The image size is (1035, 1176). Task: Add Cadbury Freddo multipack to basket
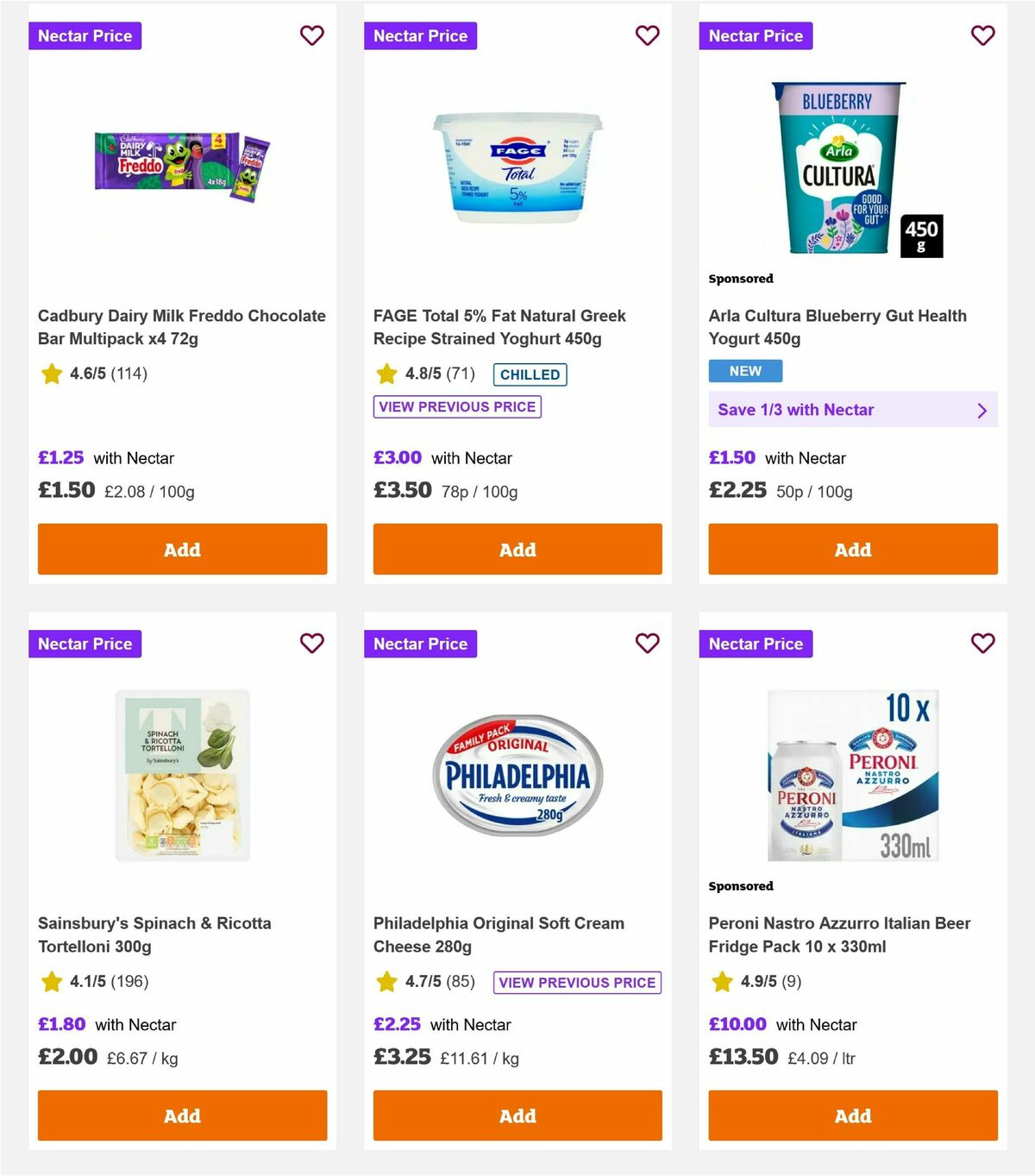[182, 549]
